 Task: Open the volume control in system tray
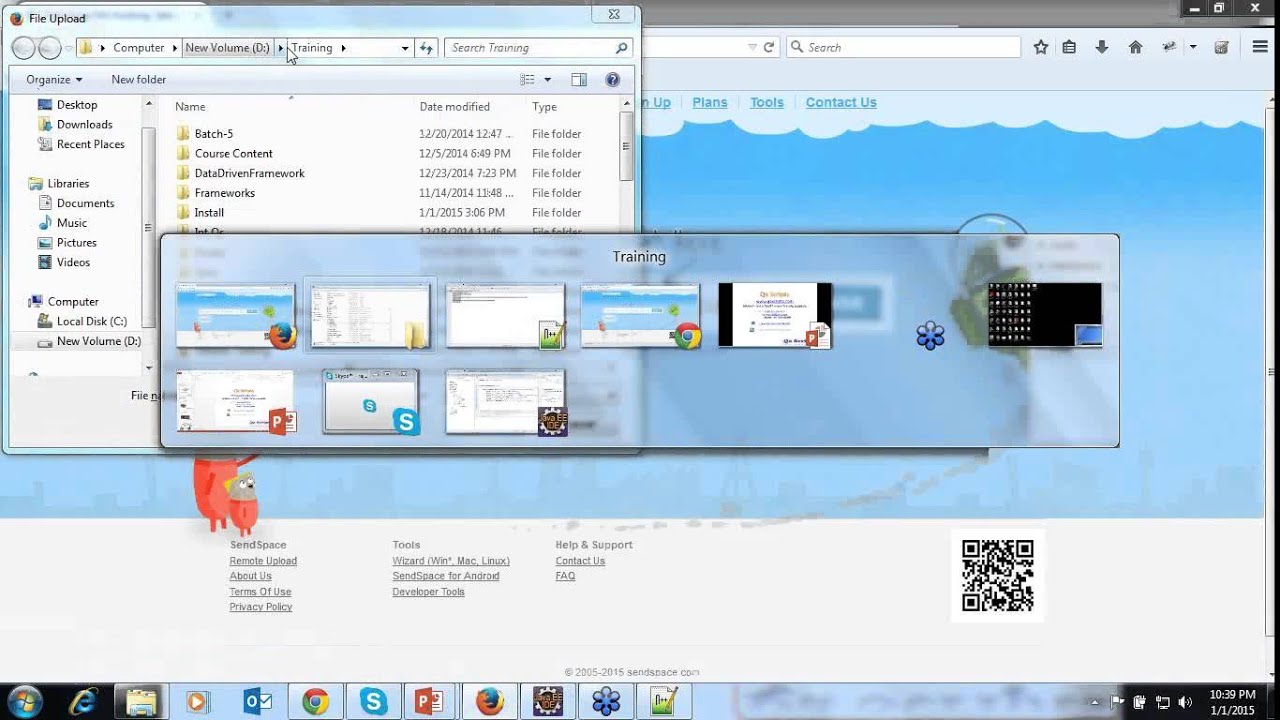(1185, 702)
